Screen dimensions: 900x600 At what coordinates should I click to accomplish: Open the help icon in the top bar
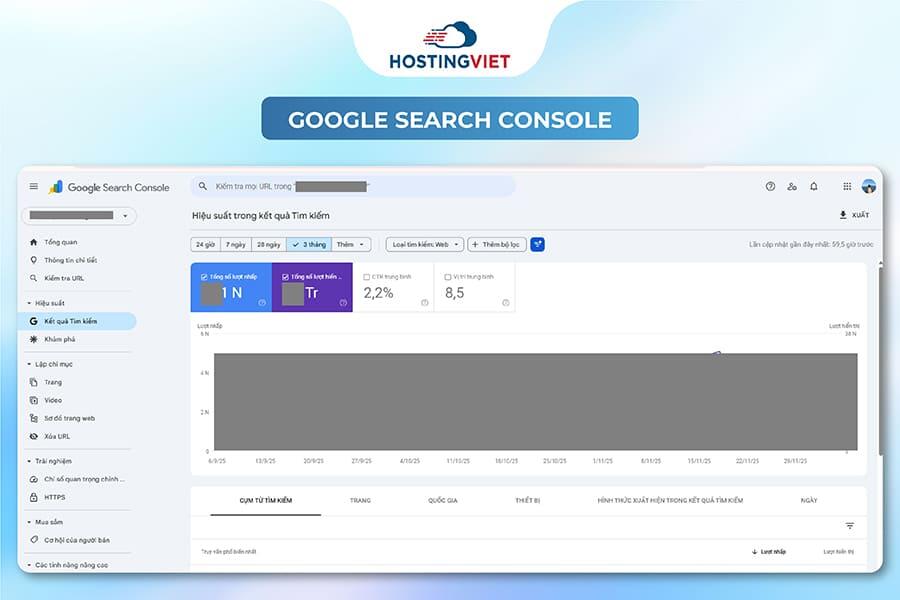[x=769, y=187]
